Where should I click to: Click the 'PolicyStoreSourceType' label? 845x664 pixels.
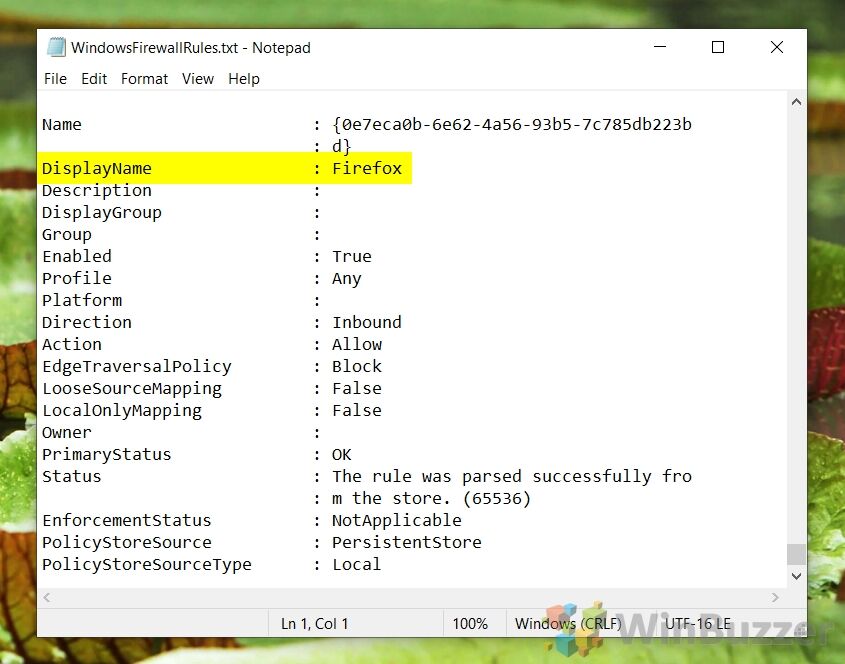tap(147, 565)
